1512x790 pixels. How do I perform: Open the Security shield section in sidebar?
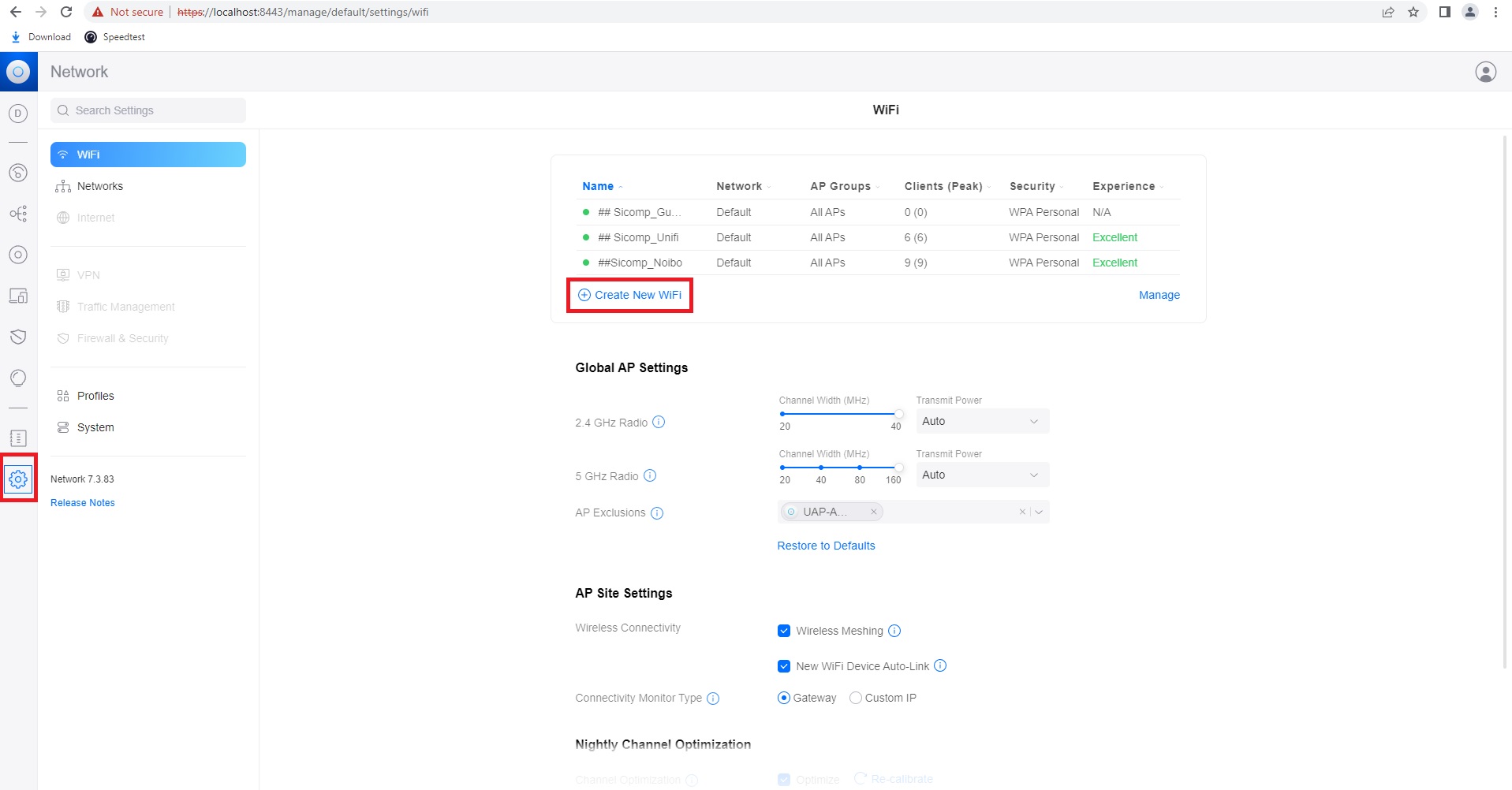[18, 337]
